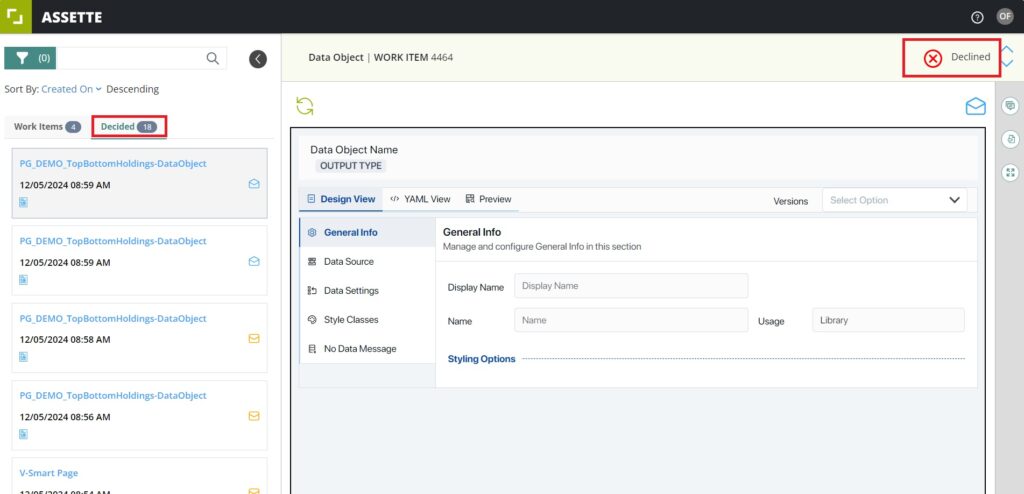Click the fullscreen expand icon in right sidebar
Viewport: 1024px width, 494px height.
pyautogui.click(x=1010, y=173)
